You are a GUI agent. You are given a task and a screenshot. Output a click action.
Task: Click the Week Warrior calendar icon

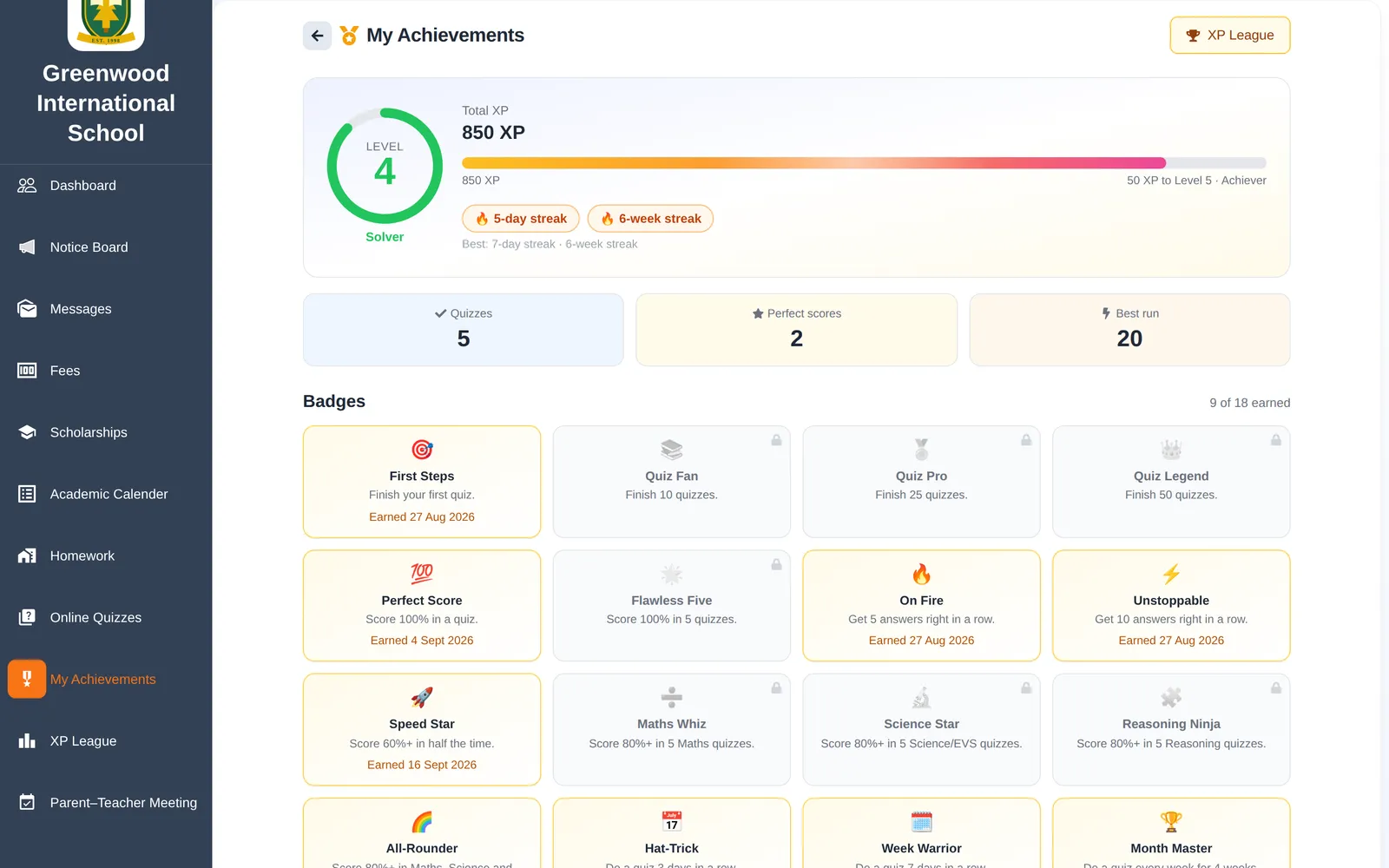pyautogui.click(x=921, y=821)
